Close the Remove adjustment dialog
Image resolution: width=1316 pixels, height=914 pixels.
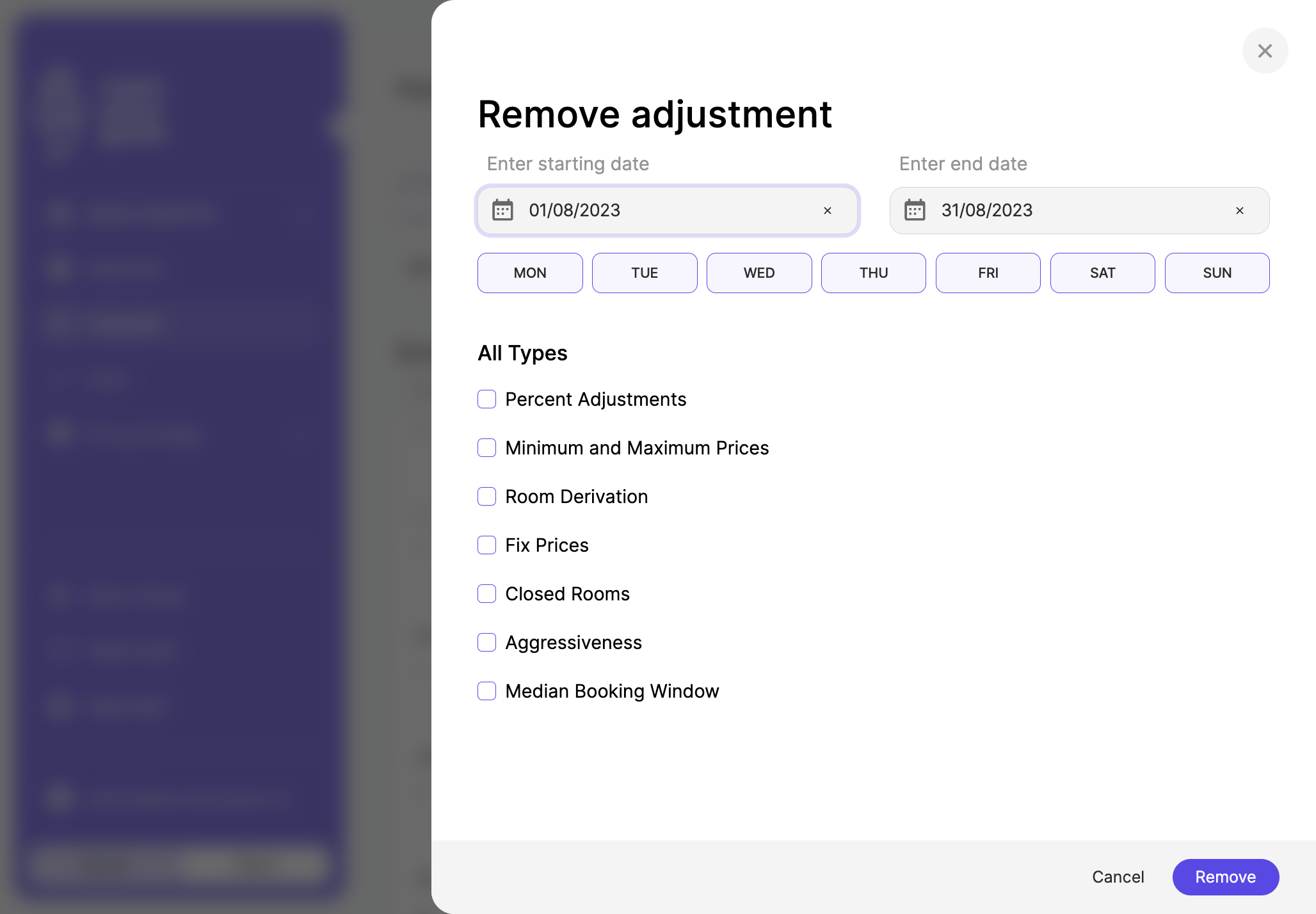coord(1265,51)
